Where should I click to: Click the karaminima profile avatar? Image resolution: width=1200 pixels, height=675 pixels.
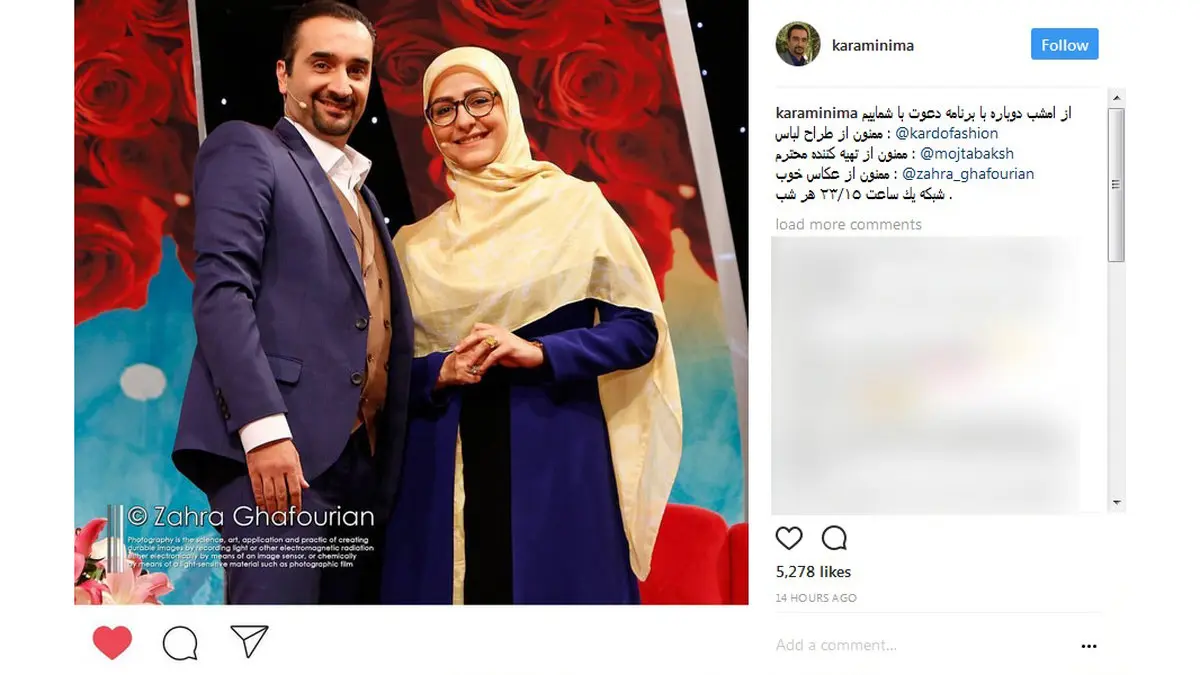(798, 44)
